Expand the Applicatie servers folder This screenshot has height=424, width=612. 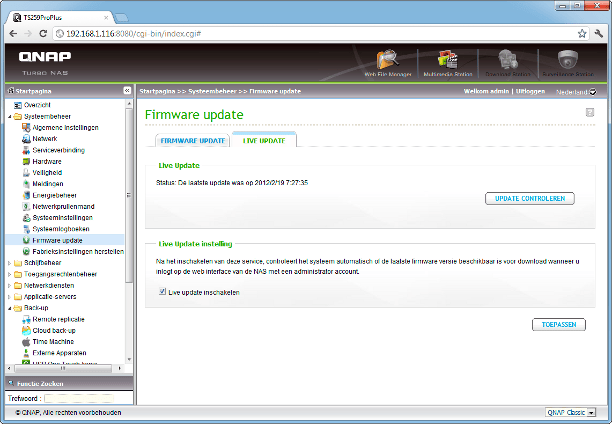(x=10, y=297)
